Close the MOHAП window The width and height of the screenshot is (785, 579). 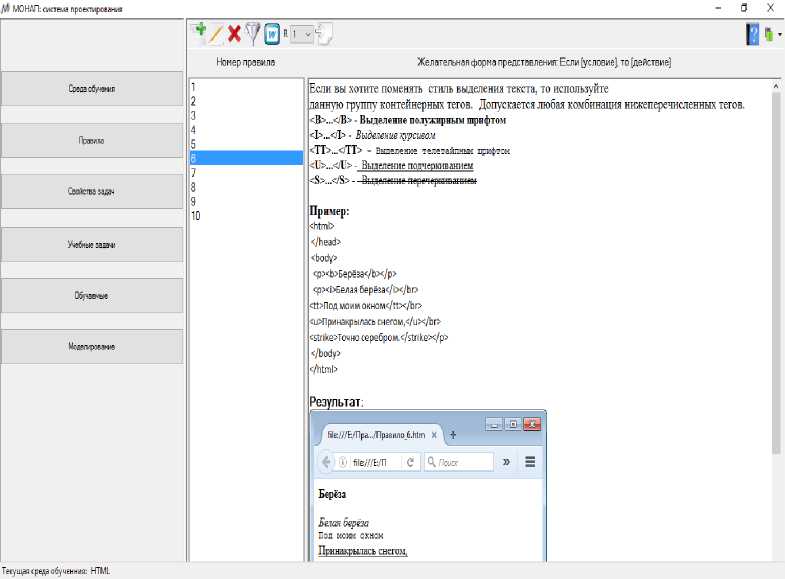771,8
